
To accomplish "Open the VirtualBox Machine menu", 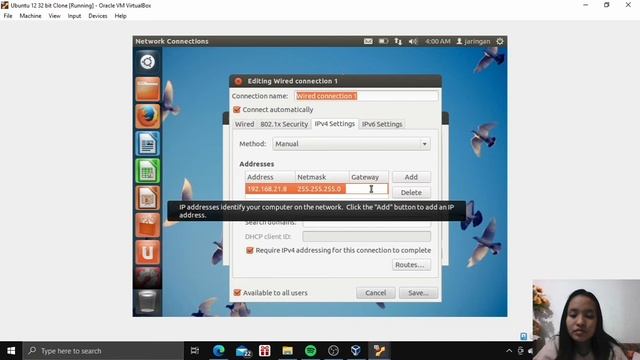I will (30, 16).
